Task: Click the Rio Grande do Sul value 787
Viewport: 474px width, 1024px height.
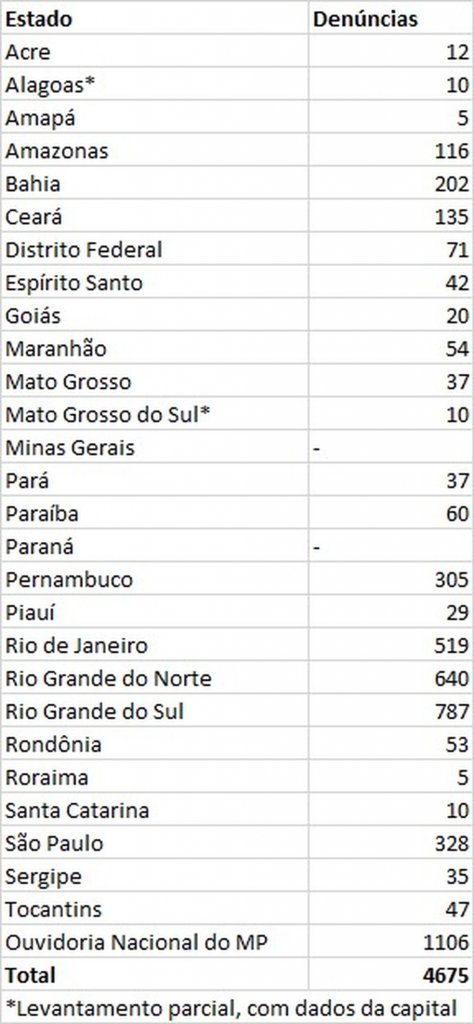Action: coord(390,711)
